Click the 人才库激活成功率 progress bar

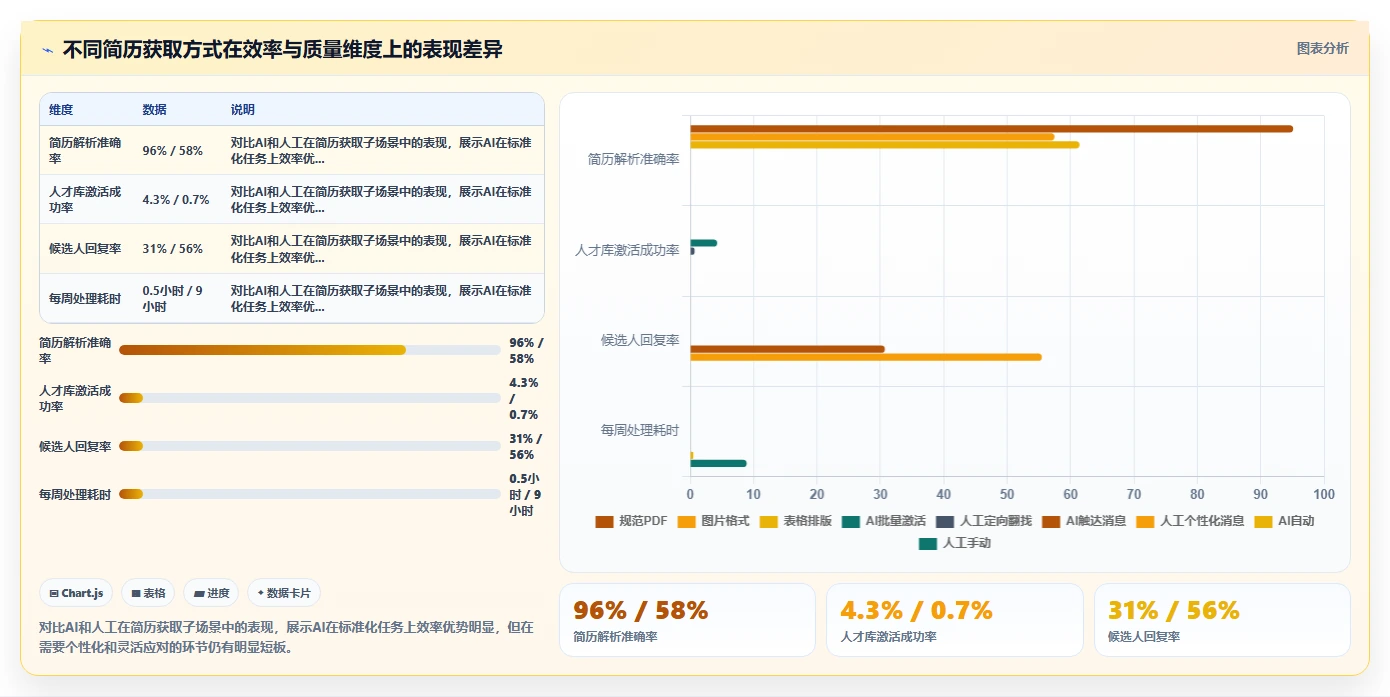click(x=310, y=398)
